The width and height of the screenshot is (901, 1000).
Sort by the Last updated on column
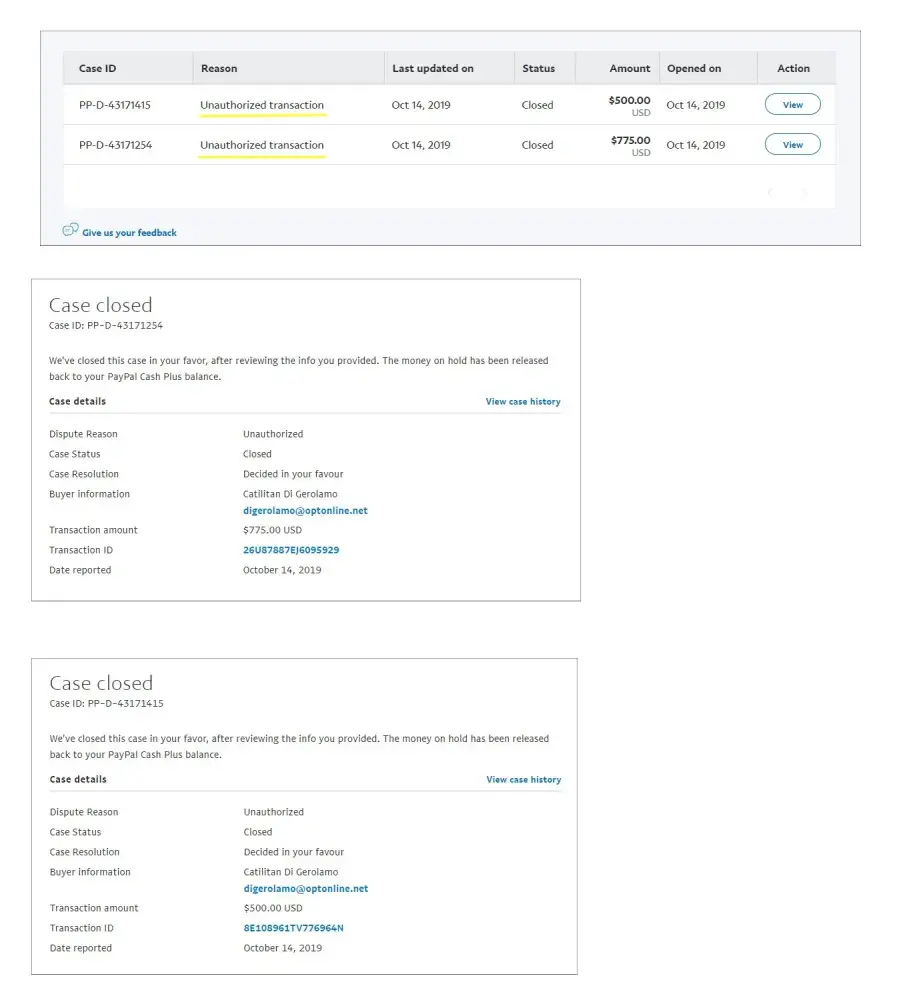pos(433,69)
